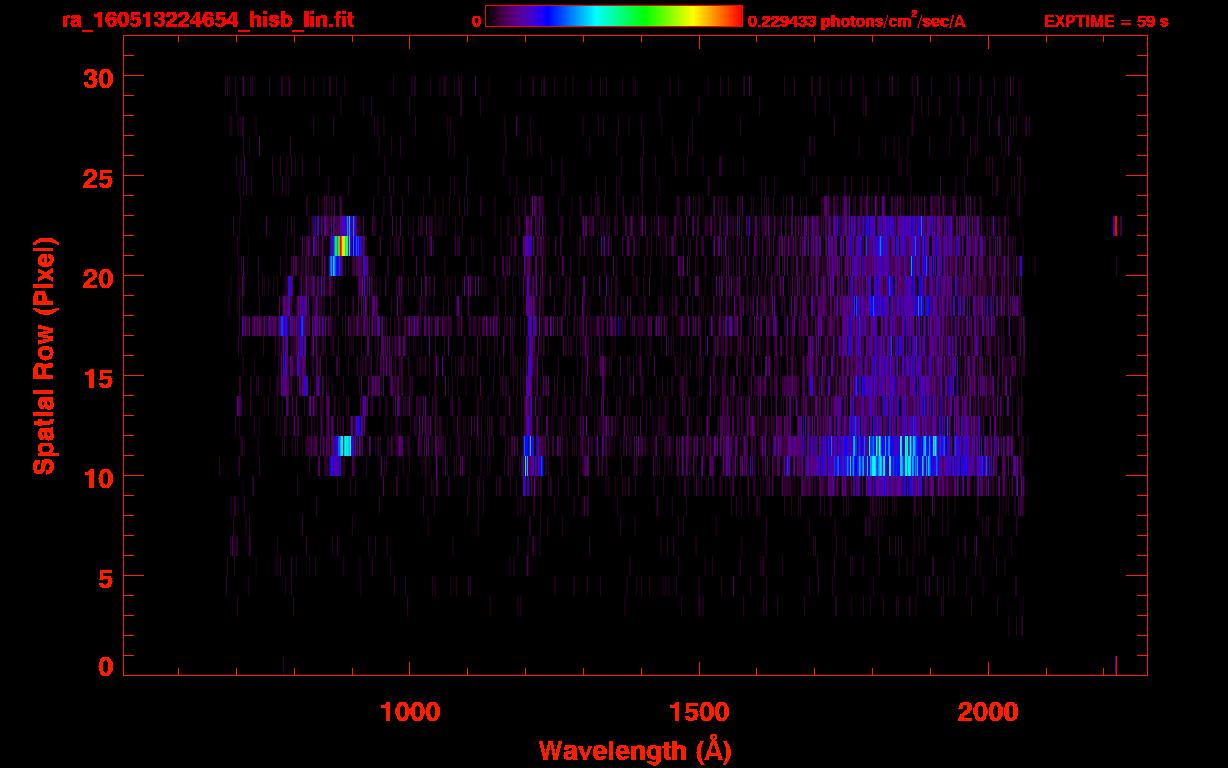Click the y-axis tick label 5

[x=104, y=577]
